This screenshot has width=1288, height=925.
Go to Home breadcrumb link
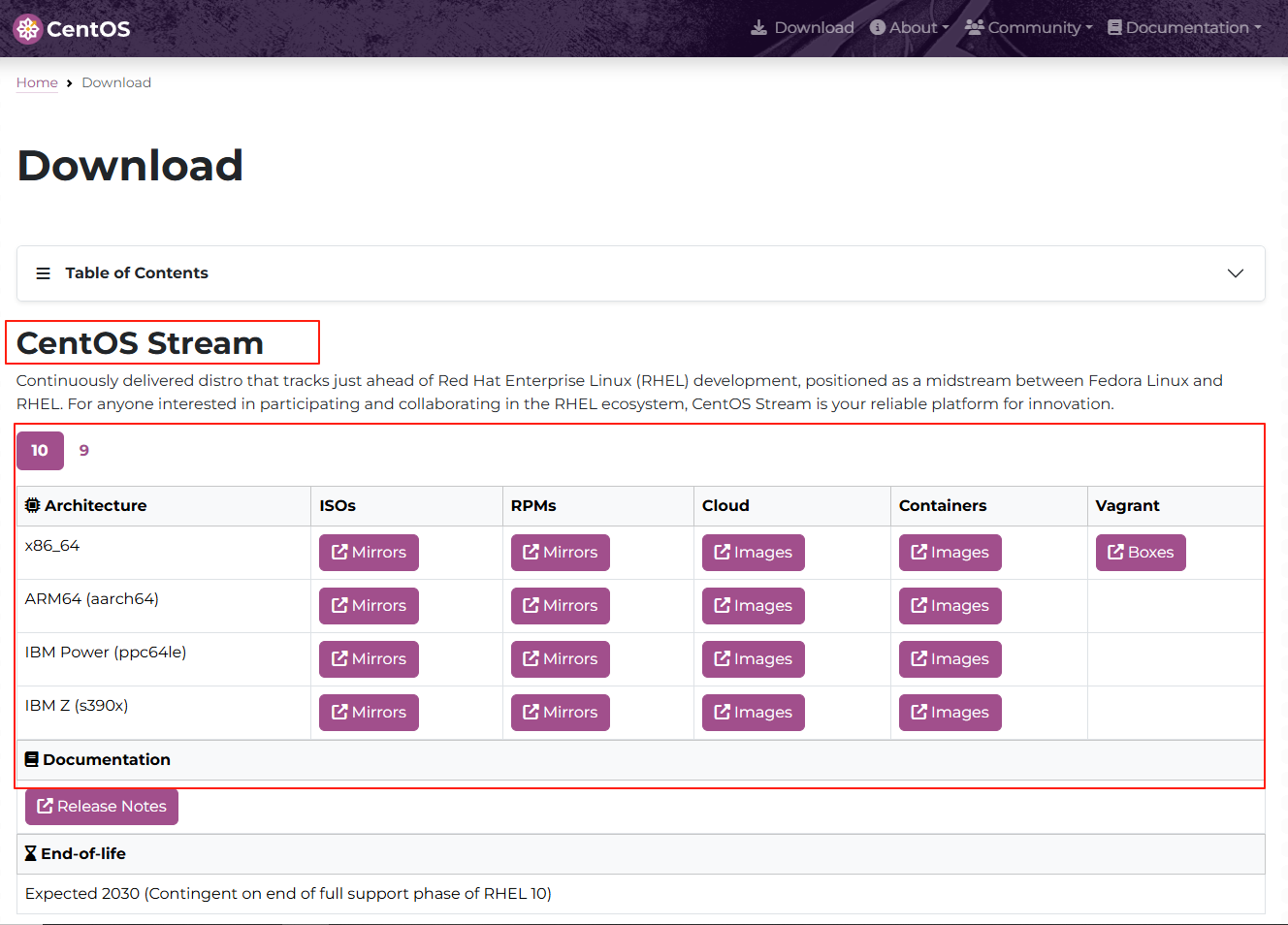[37, 82]
